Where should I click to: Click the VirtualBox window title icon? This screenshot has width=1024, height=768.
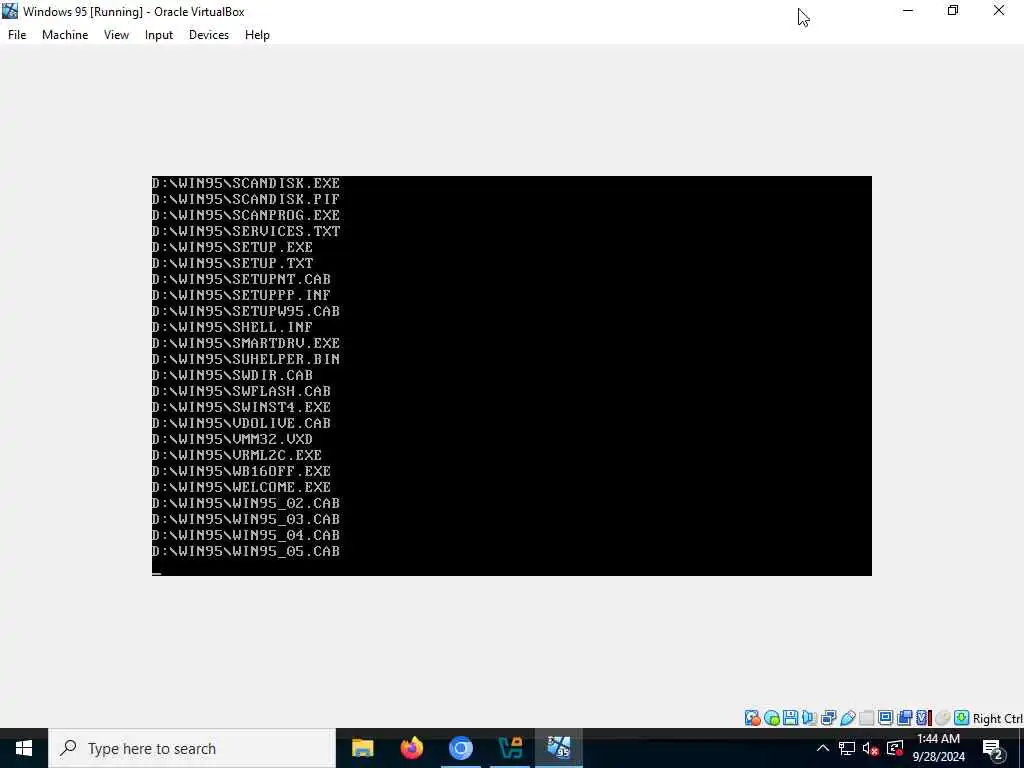coord(10,11)
